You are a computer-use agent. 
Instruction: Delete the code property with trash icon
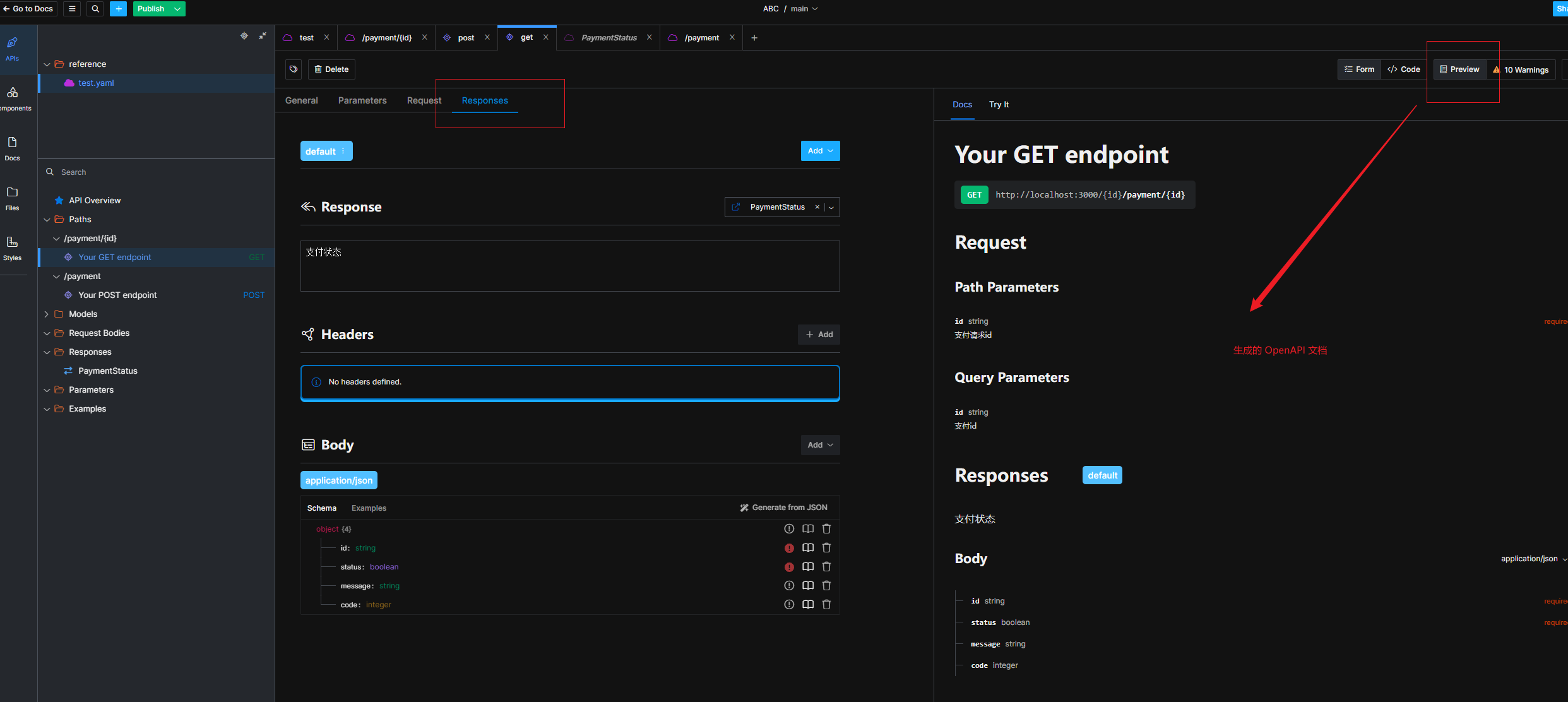(x=826, y=605)
